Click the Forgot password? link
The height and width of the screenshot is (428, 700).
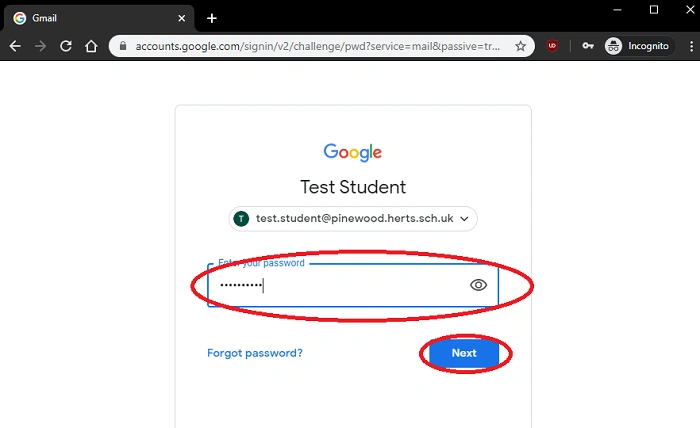[x=254, y=353]
